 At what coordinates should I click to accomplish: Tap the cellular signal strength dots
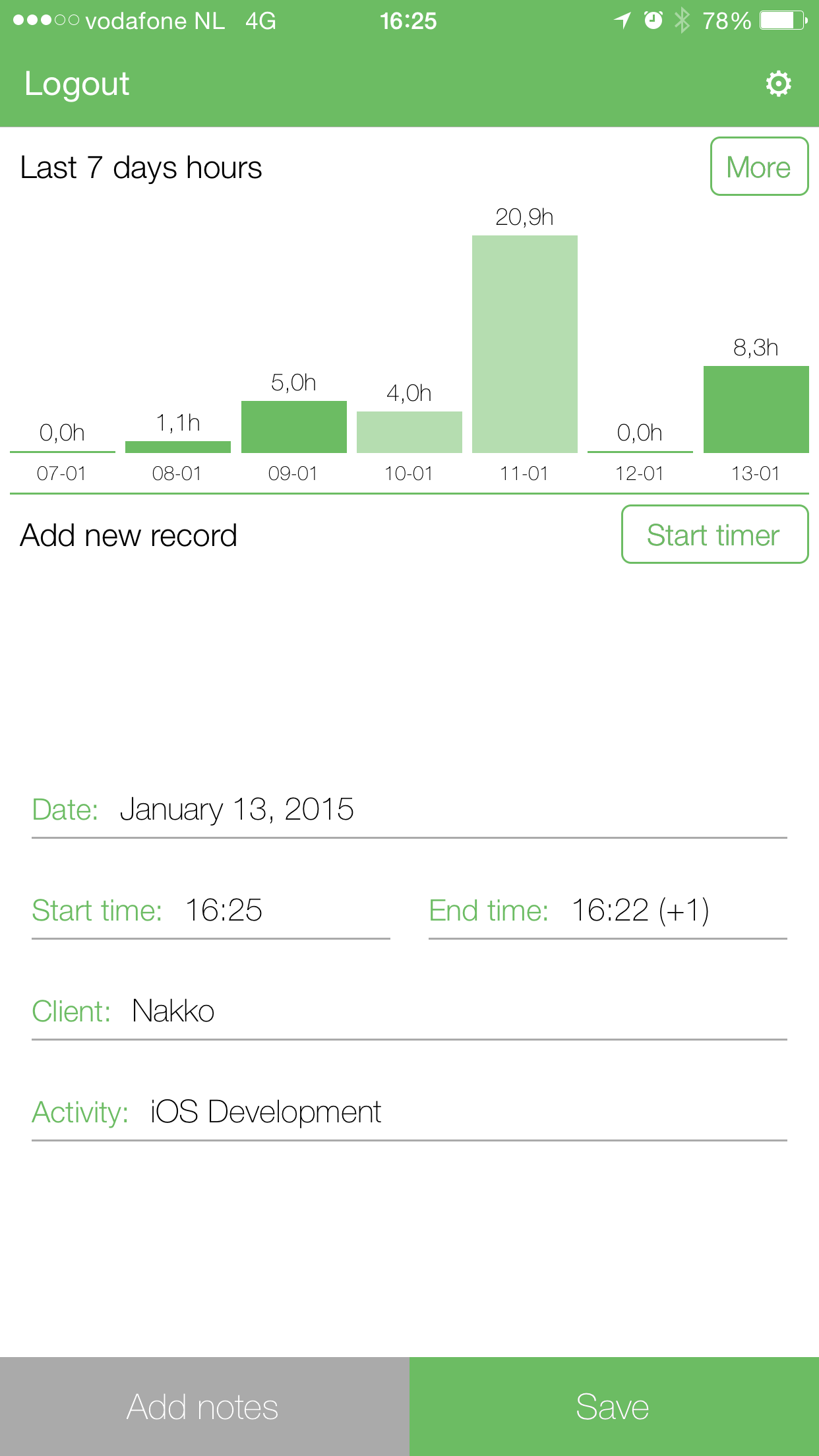[x=45, y=20]
